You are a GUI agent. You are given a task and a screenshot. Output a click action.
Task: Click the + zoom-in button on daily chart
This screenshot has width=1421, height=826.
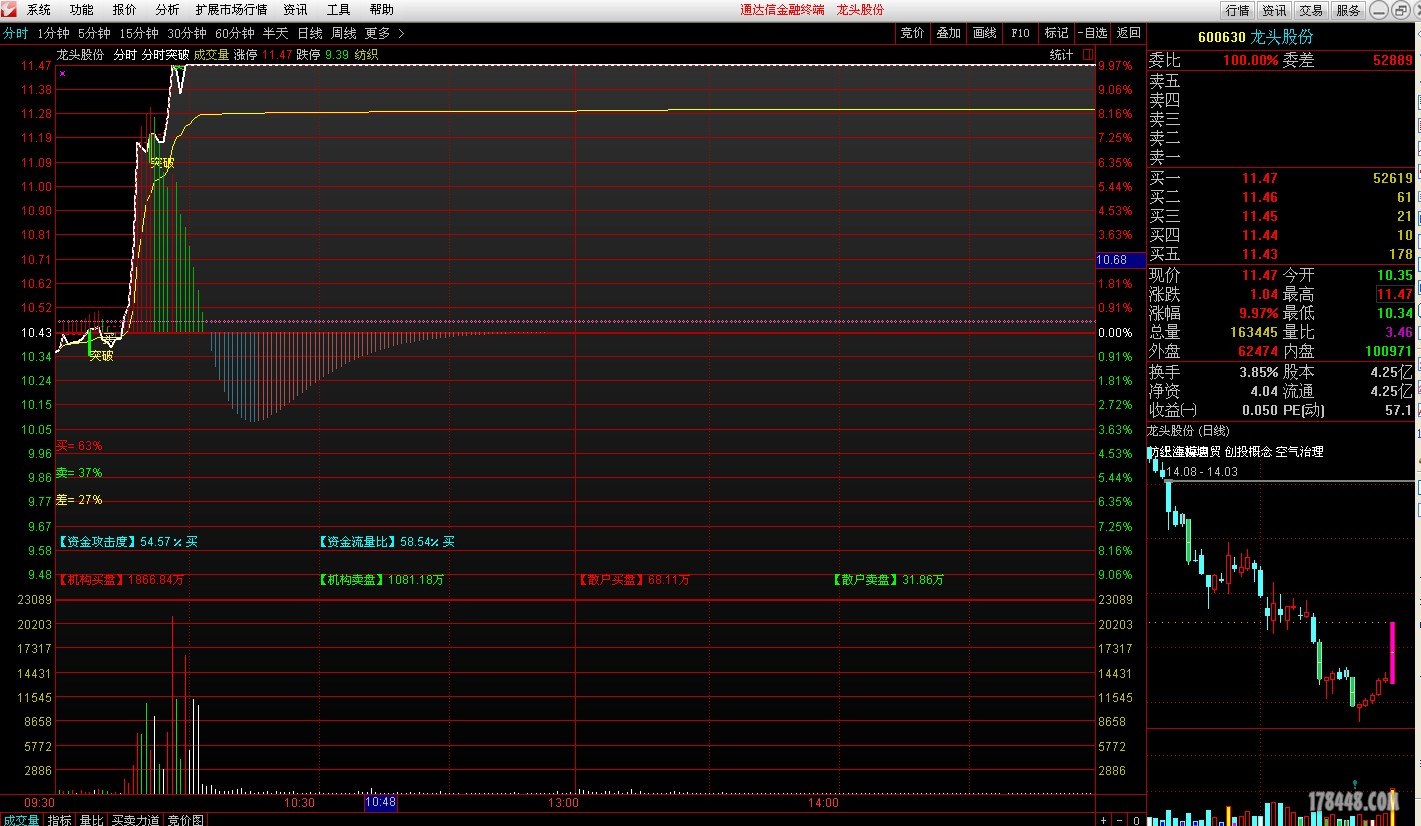tap(1105, 820)
